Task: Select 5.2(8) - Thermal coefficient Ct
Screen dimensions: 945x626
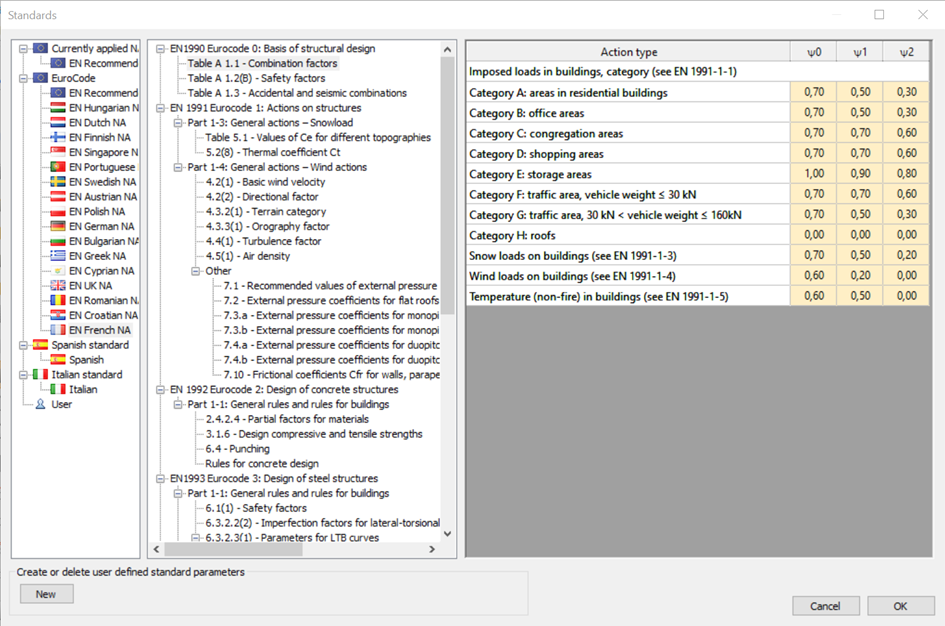Action: 273,152
